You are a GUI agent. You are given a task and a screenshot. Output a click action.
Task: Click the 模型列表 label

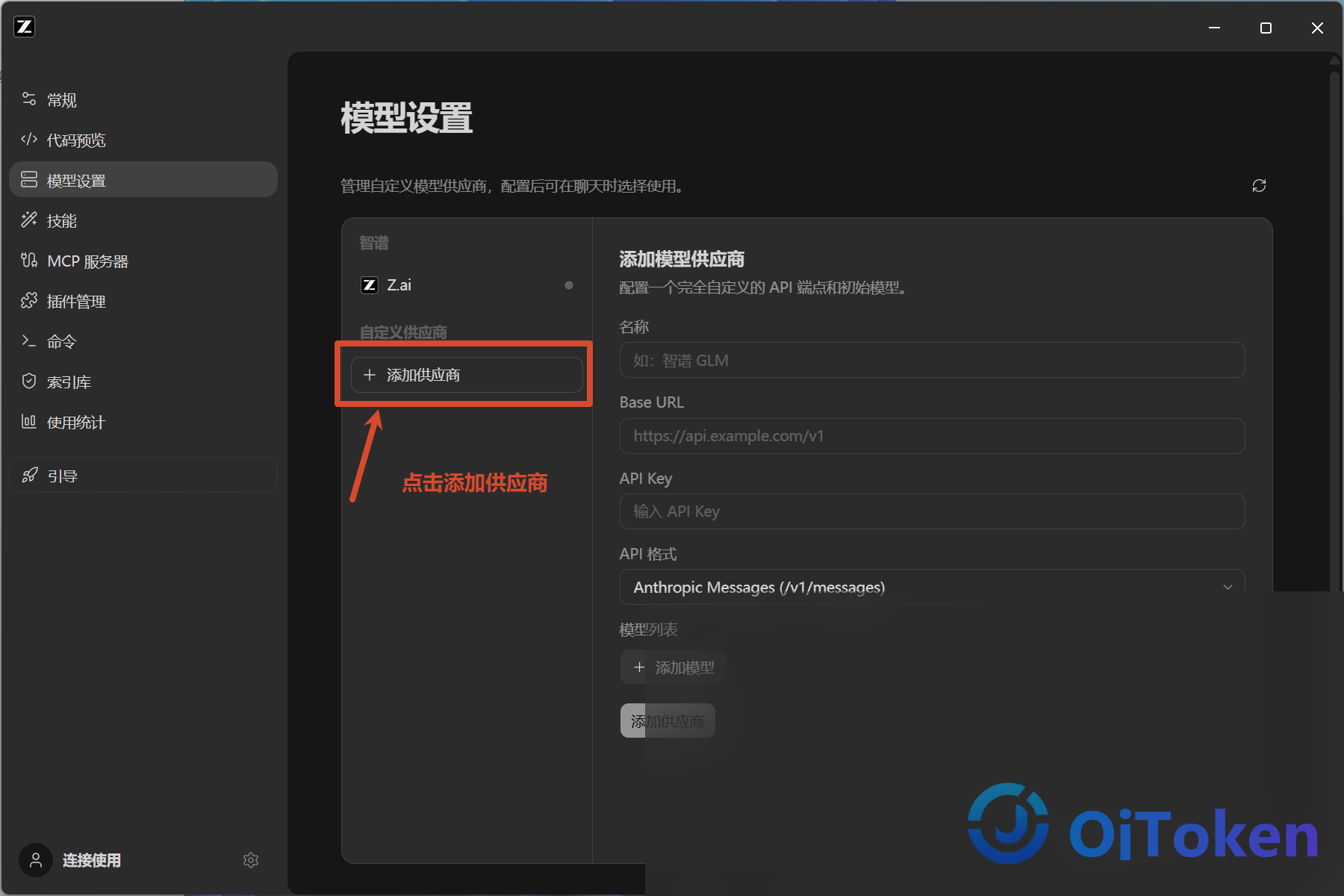(x=649, y=629)
